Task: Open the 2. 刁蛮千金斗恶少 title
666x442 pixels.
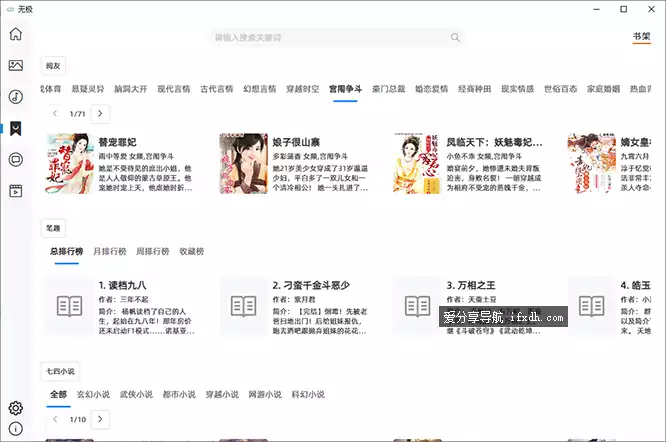Action: (x=311, y=285)
